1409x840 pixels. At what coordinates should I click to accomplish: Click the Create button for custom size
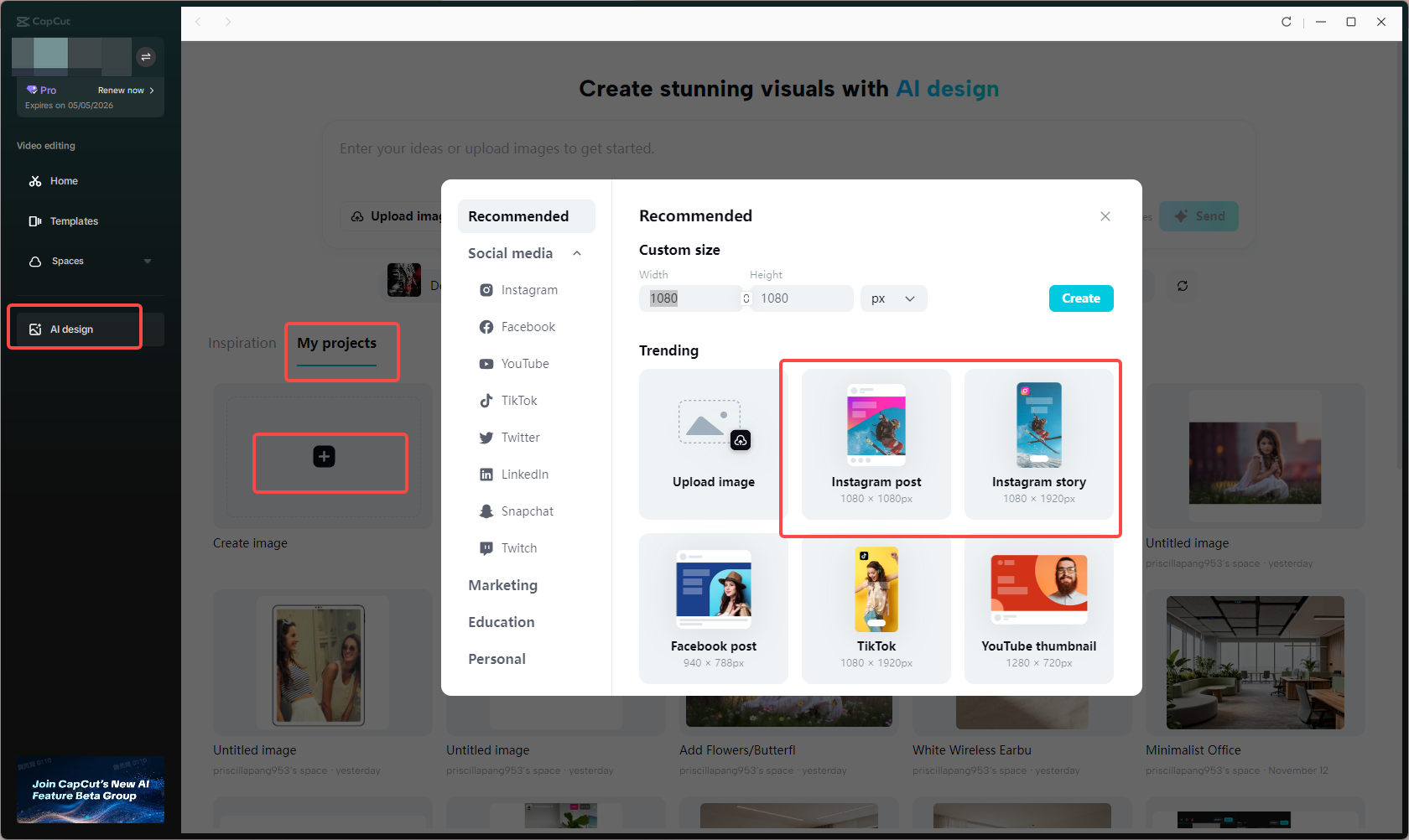coord(1080,298)
